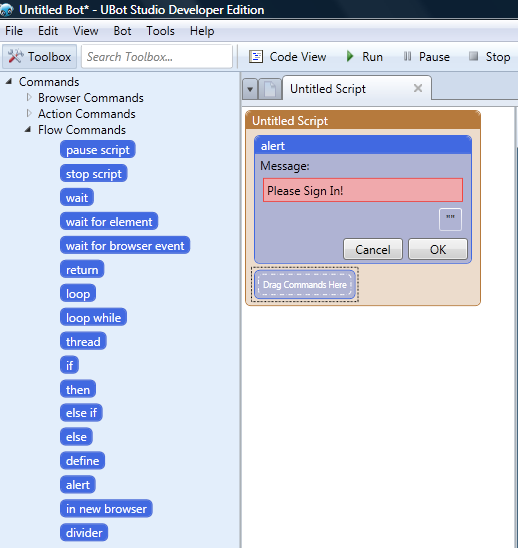Viewport: 518px width, 548px height.
Task: Click the Untitled Script container header
Action: (363, 121)
